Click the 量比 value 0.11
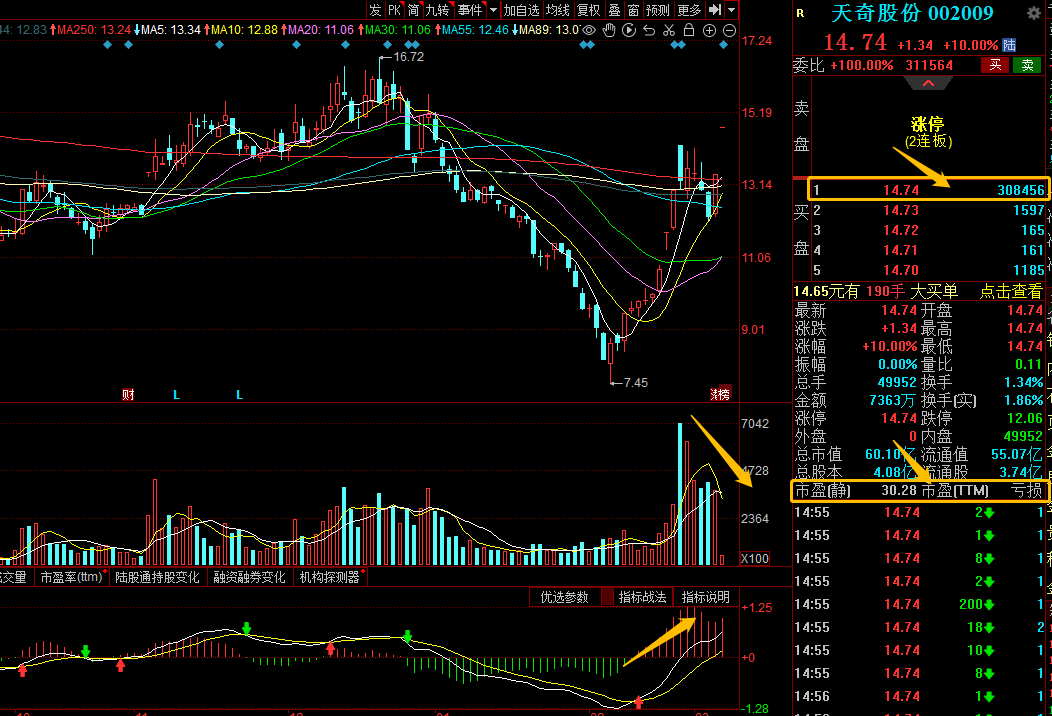1052x716 pixels. [1029, 364]
